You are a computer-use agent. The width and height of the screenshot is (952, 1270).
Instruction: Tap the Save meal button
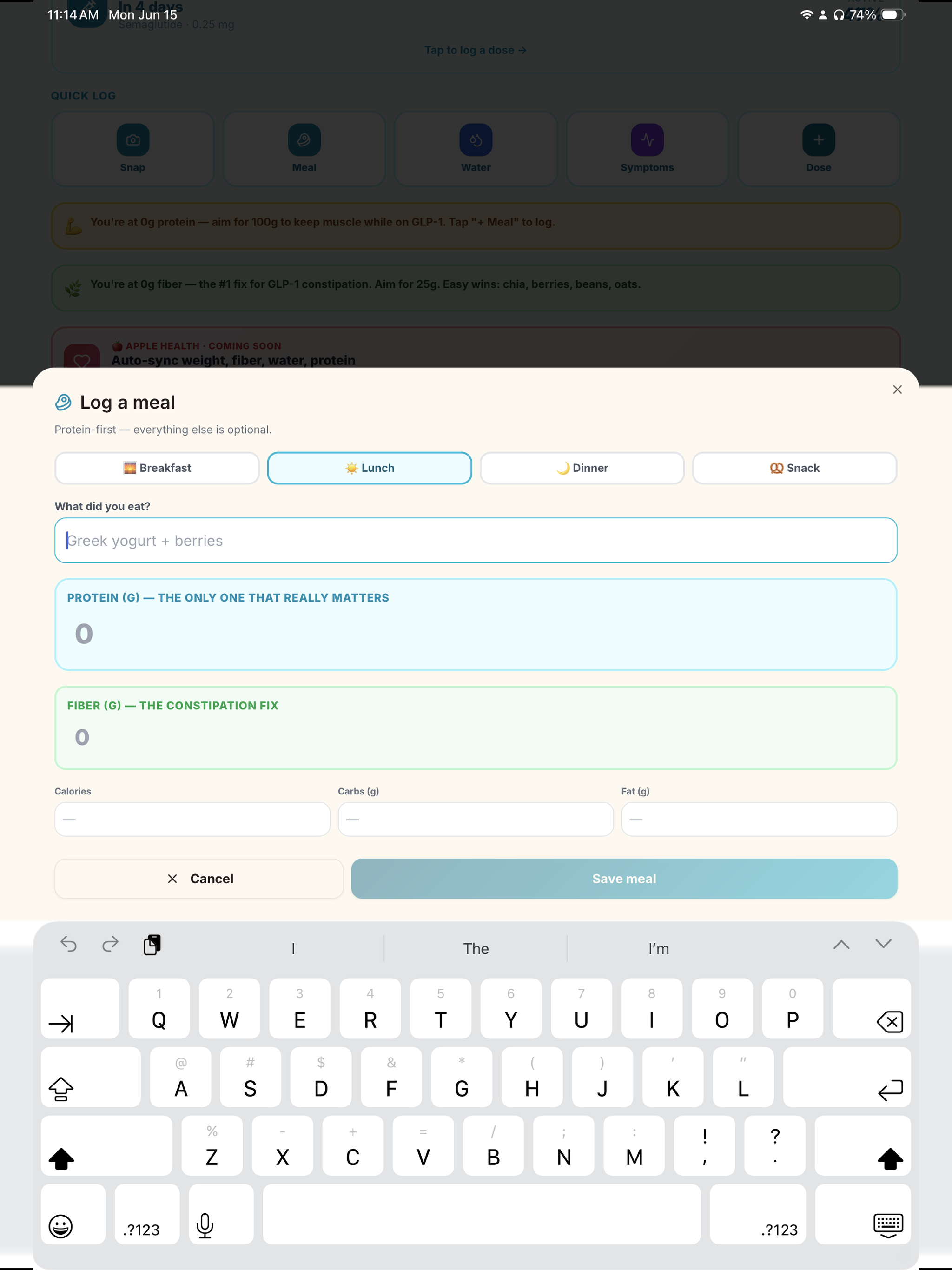click(x=623, y=879)
